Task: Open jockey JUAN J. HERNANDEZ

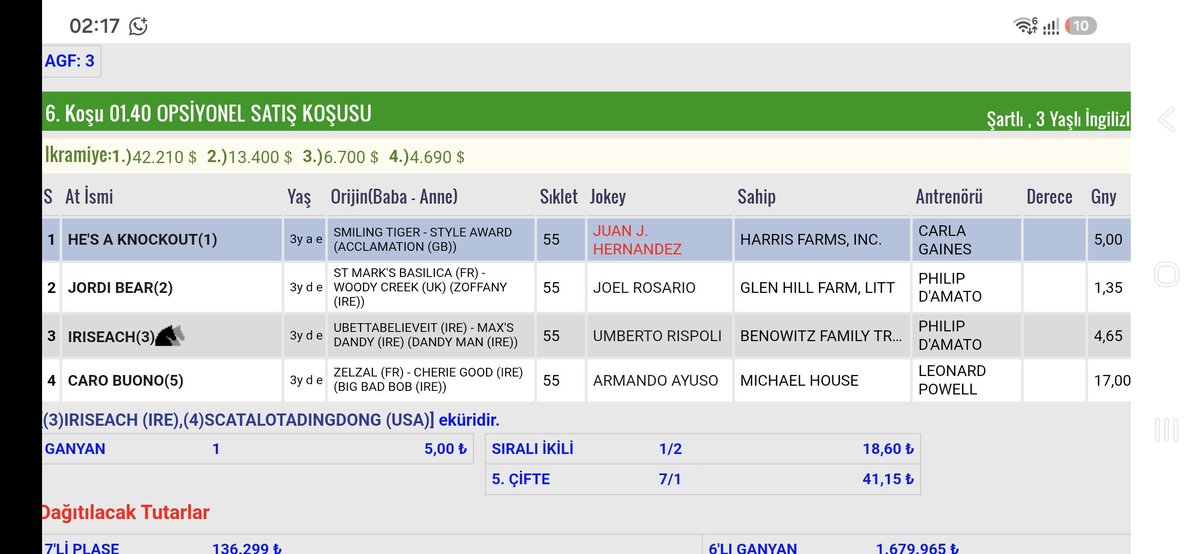Action: point(638,240)
